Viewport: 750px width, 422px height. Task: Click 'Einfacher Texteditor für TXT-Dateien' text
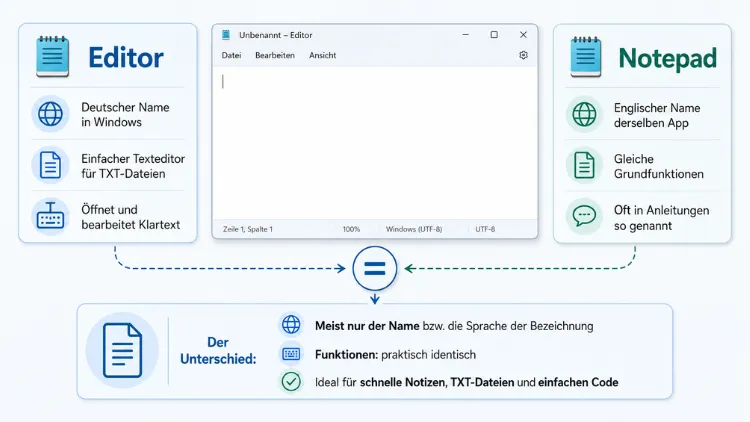coord(133,166)
